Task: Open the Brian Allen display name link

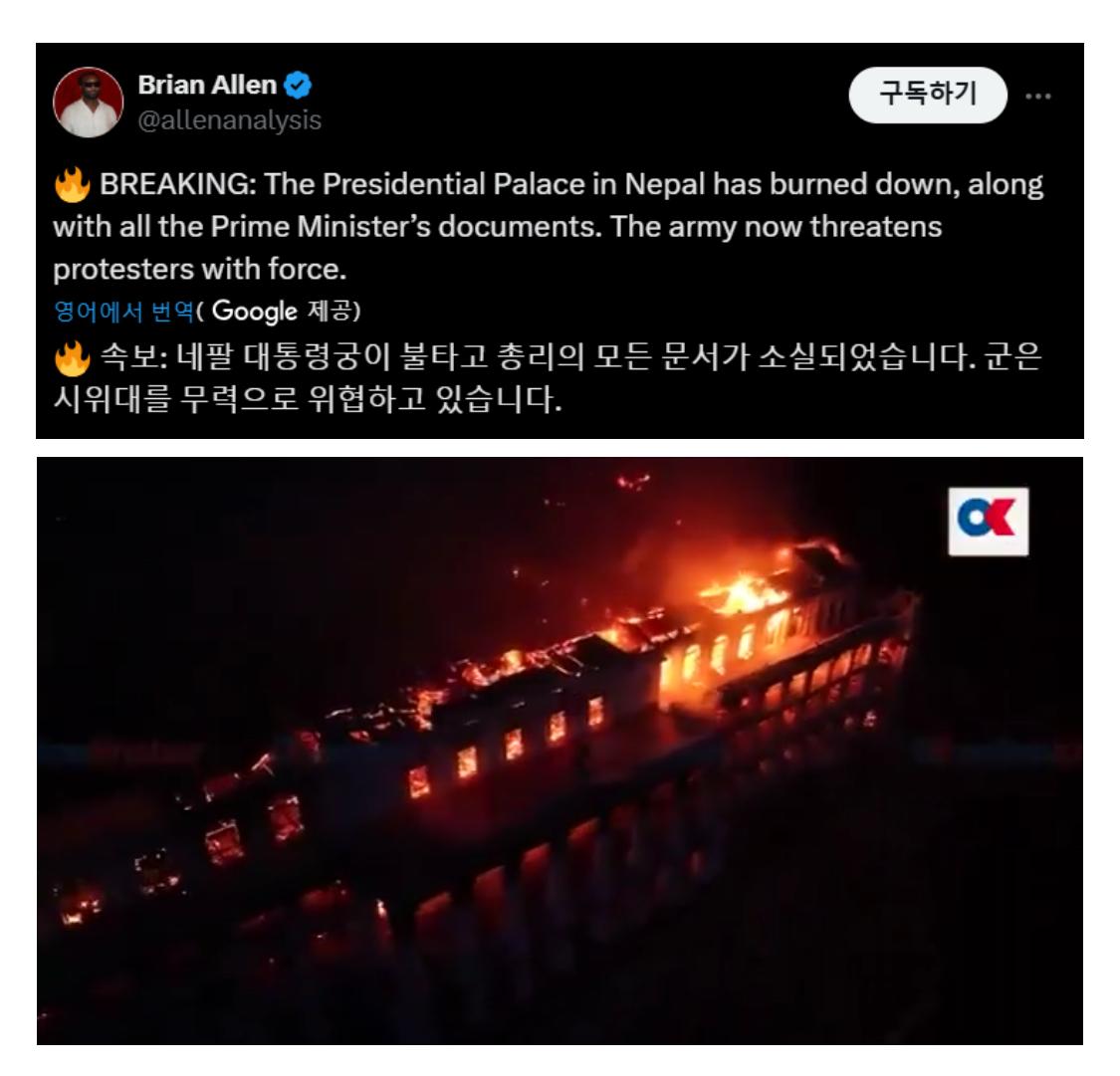Action: pyautogui.click(x=207, y=85)
